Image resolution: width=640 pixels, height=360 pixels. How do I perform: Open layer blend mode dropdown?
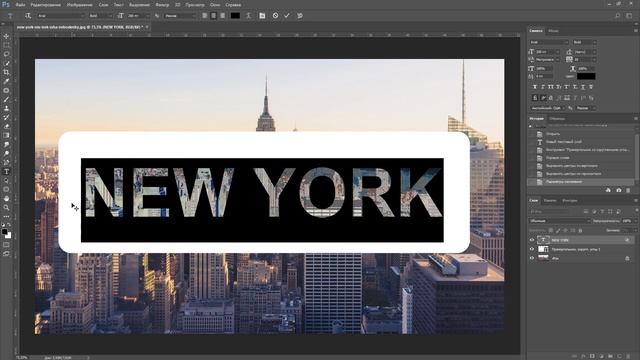560,221
